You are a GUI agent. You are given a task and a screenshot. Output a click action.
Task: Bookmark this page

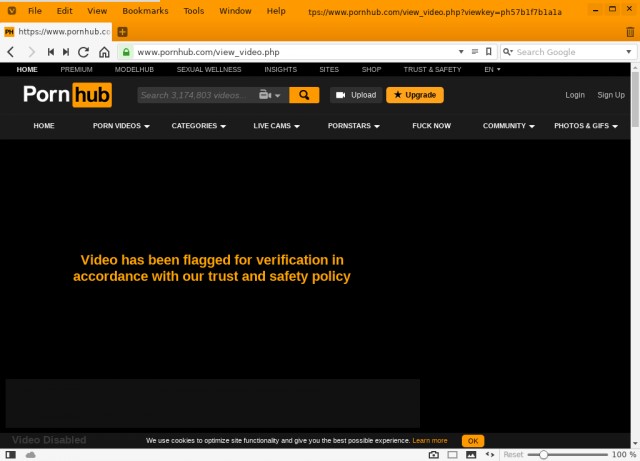[489, 52]
